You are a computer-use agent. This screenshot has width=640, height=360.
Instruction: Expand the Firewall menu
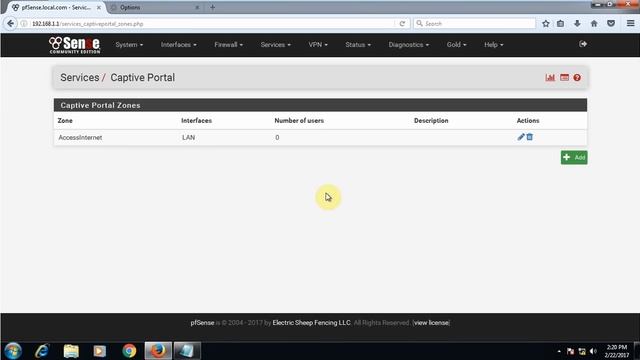click(x=229, y=45)
